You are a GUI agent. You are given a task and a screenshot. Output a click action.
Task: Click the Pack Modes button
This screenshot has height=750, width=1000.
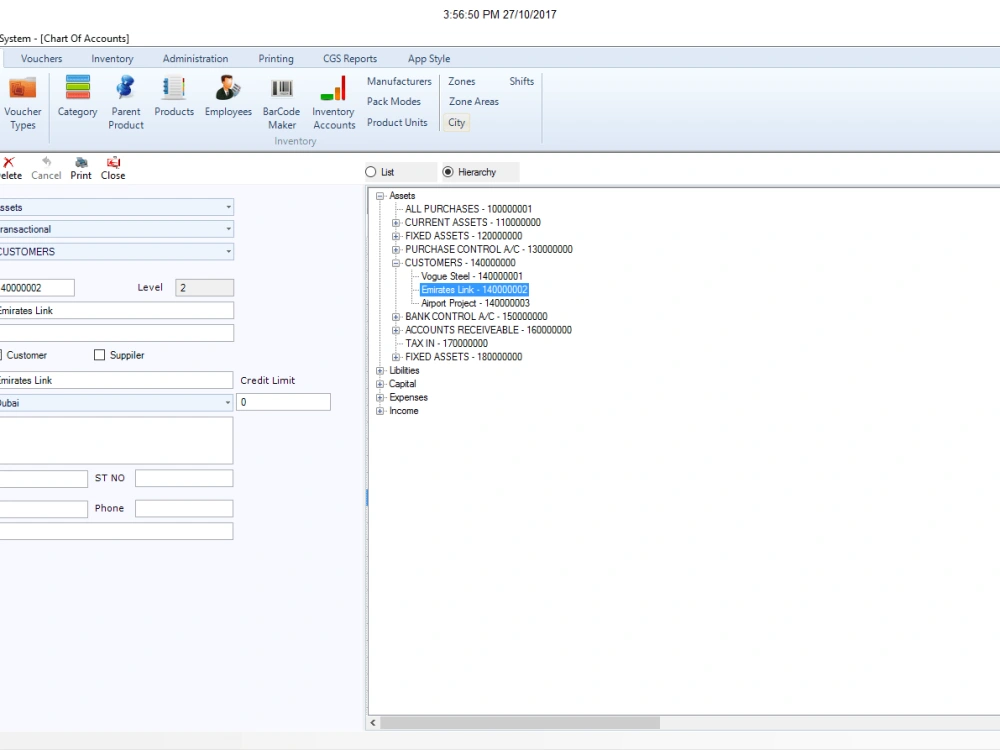(x=393, y=101)
